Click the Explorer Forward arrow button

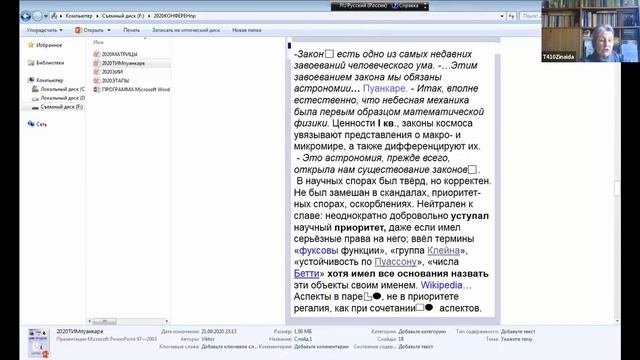pyautogui.click(x=37, y=16)
